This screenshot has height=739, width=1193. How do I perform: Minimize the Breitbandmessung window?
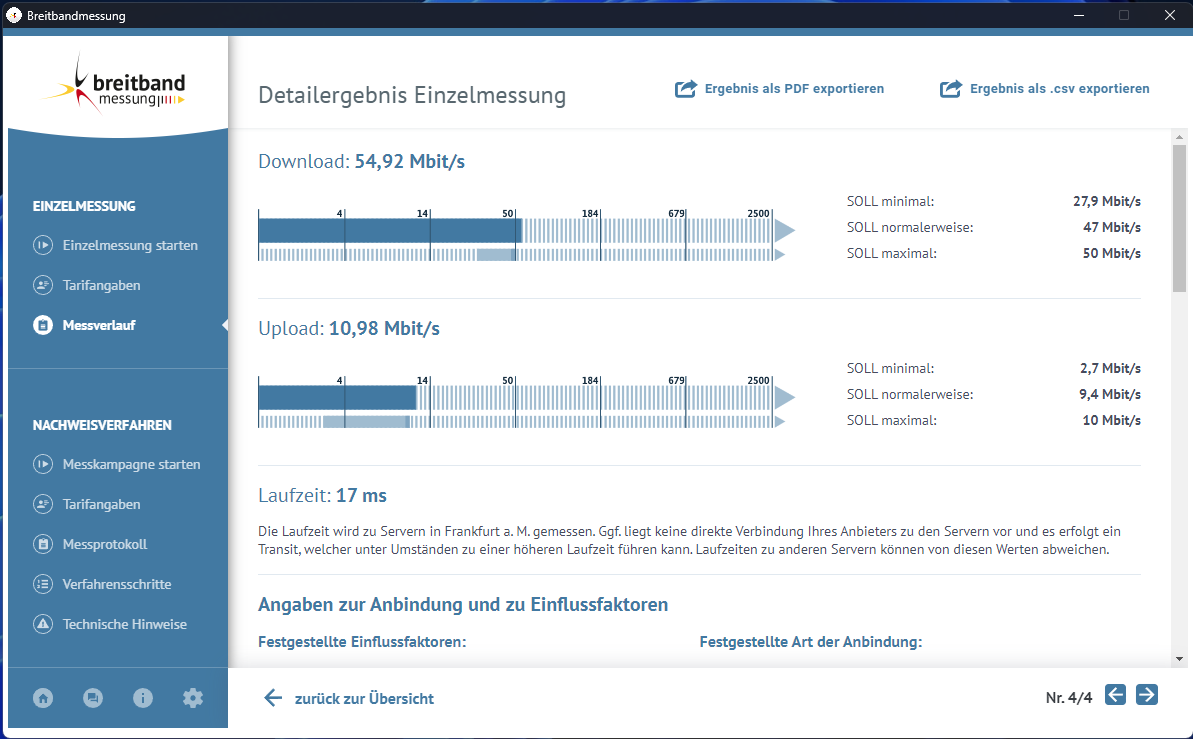1079,15
